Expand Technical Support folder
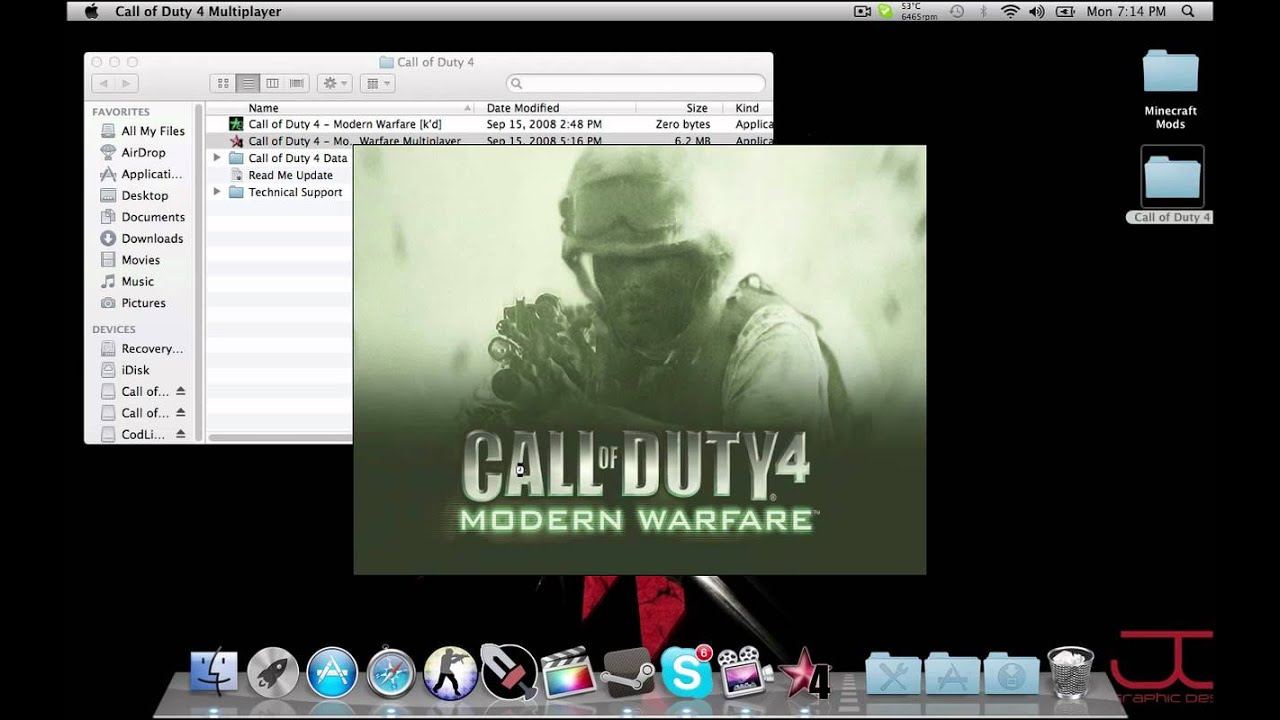Viewport: 1280px width, 720px height. click(x=216, y=192)
